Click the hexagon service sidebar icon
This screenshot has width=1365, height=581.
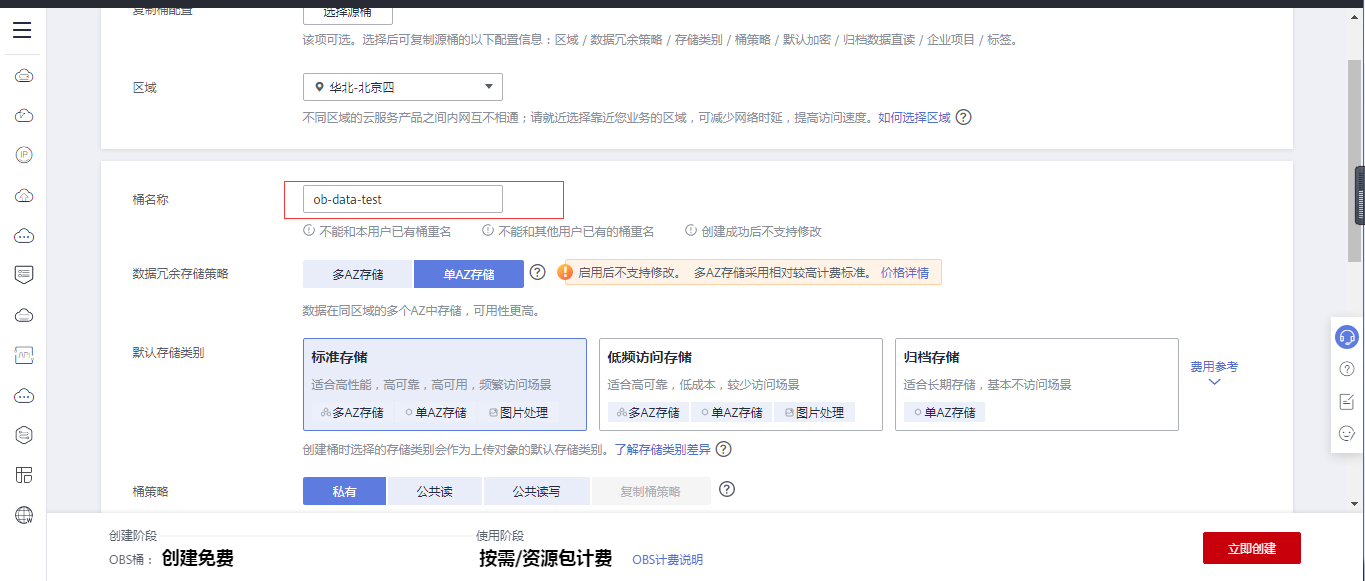(x=25, y=435)
